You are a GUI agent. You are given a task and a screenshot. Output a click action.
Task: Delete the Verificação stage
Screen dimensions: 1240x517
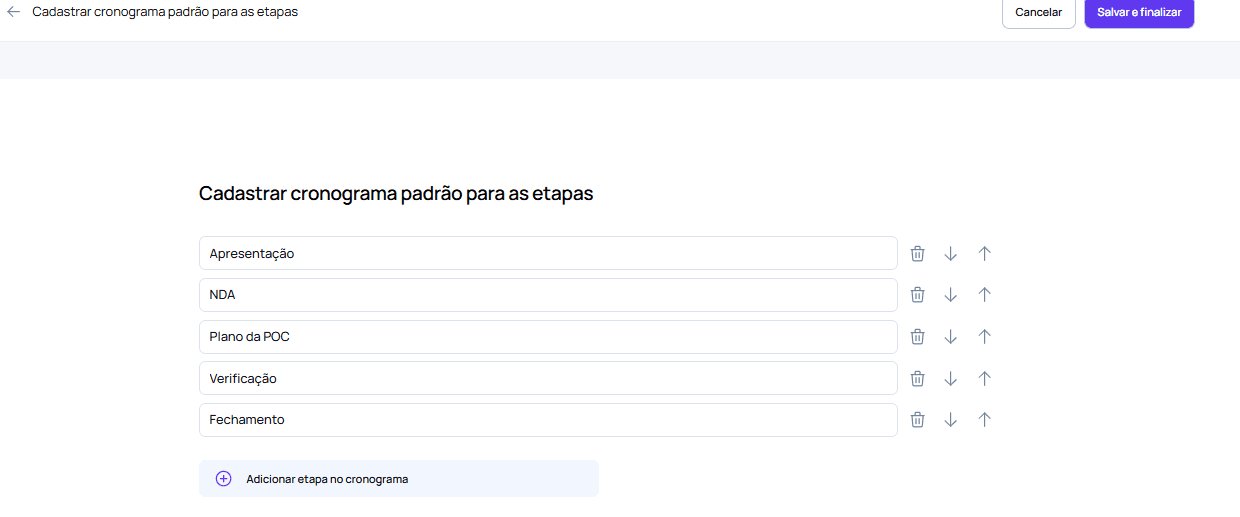(x=917, y=378)
